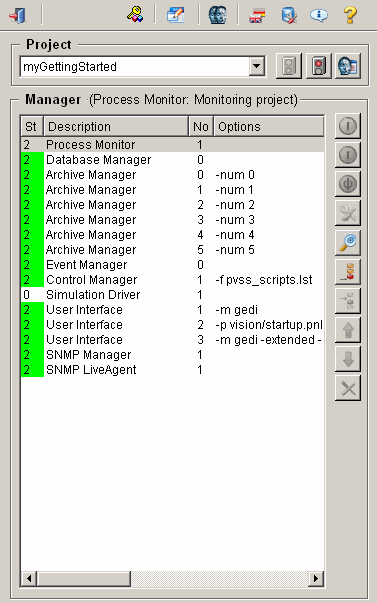The image size is (377, 603).
Task: Click green status cell of Event Manager
Action: (x=32, y=265)
